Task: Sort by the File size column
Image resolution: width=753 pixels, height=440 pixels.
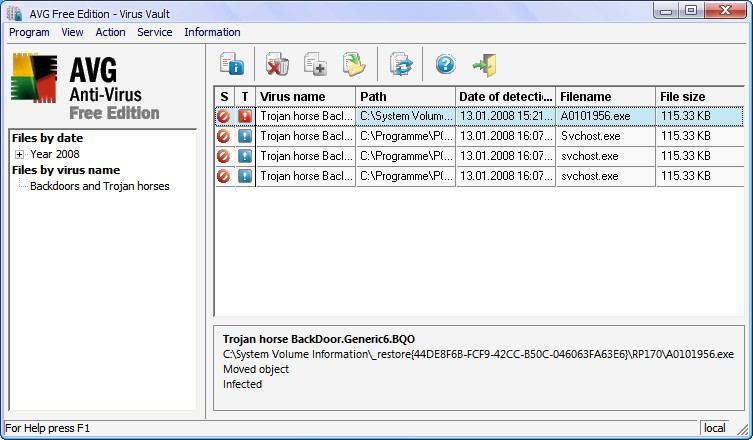Action: click(x=700, y=97)
